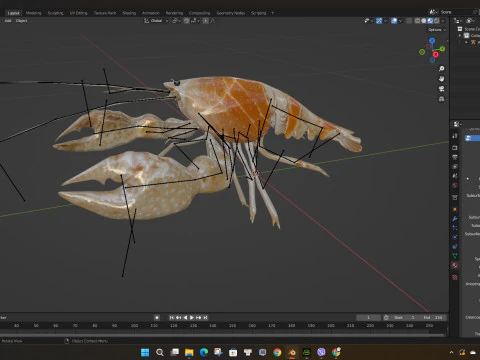This screenshot has width=480, height=360.
Task: Open the Object properties tab
Action: coord(455,209)
